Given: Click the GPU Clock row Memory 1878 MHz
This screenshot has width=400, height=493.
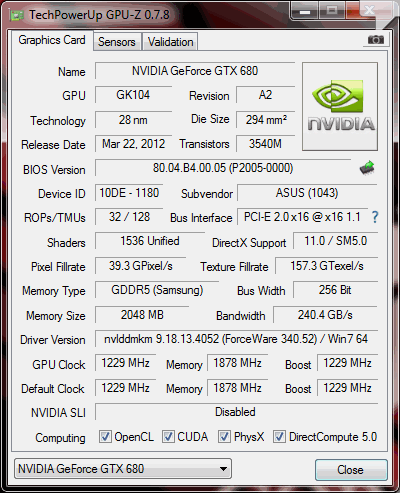Looking at the screenshot, I should click(237, 363).
